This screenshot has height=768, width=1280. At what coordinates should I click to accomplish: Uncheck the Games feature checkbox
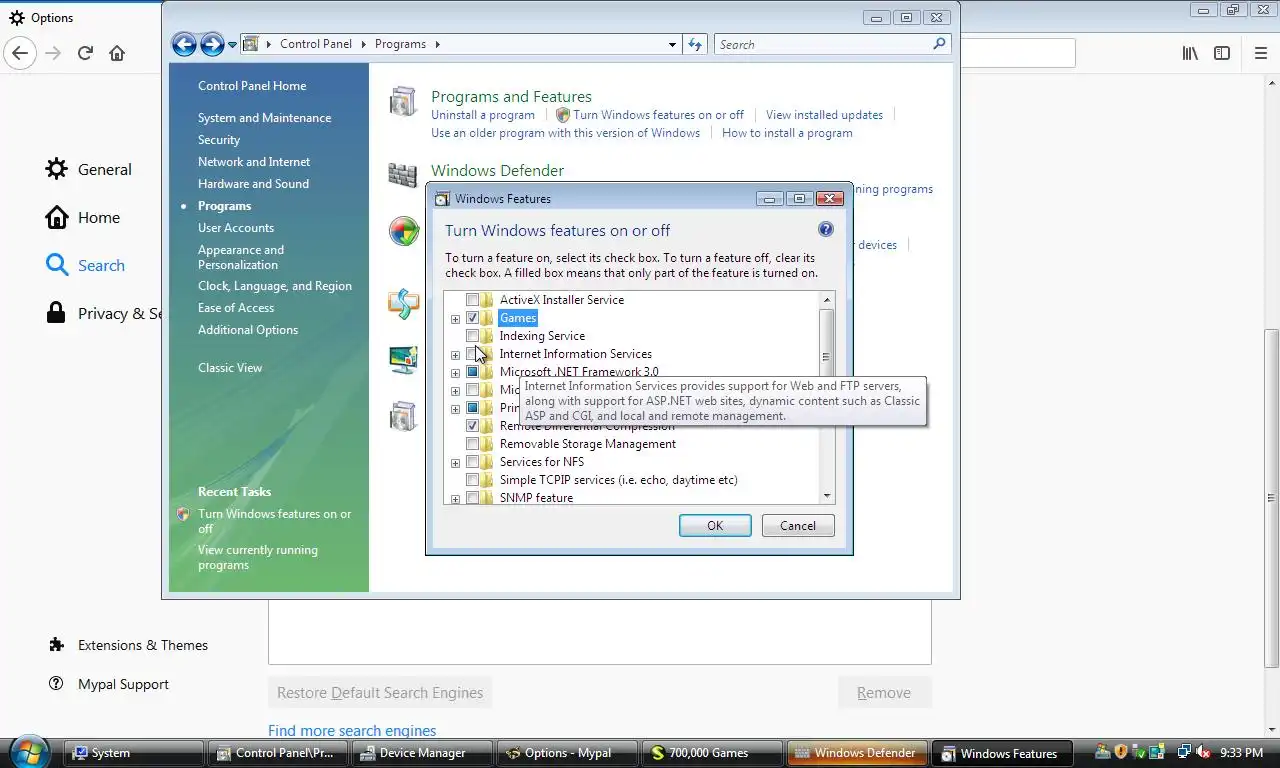pyautogui.click(x=472, y=318)
